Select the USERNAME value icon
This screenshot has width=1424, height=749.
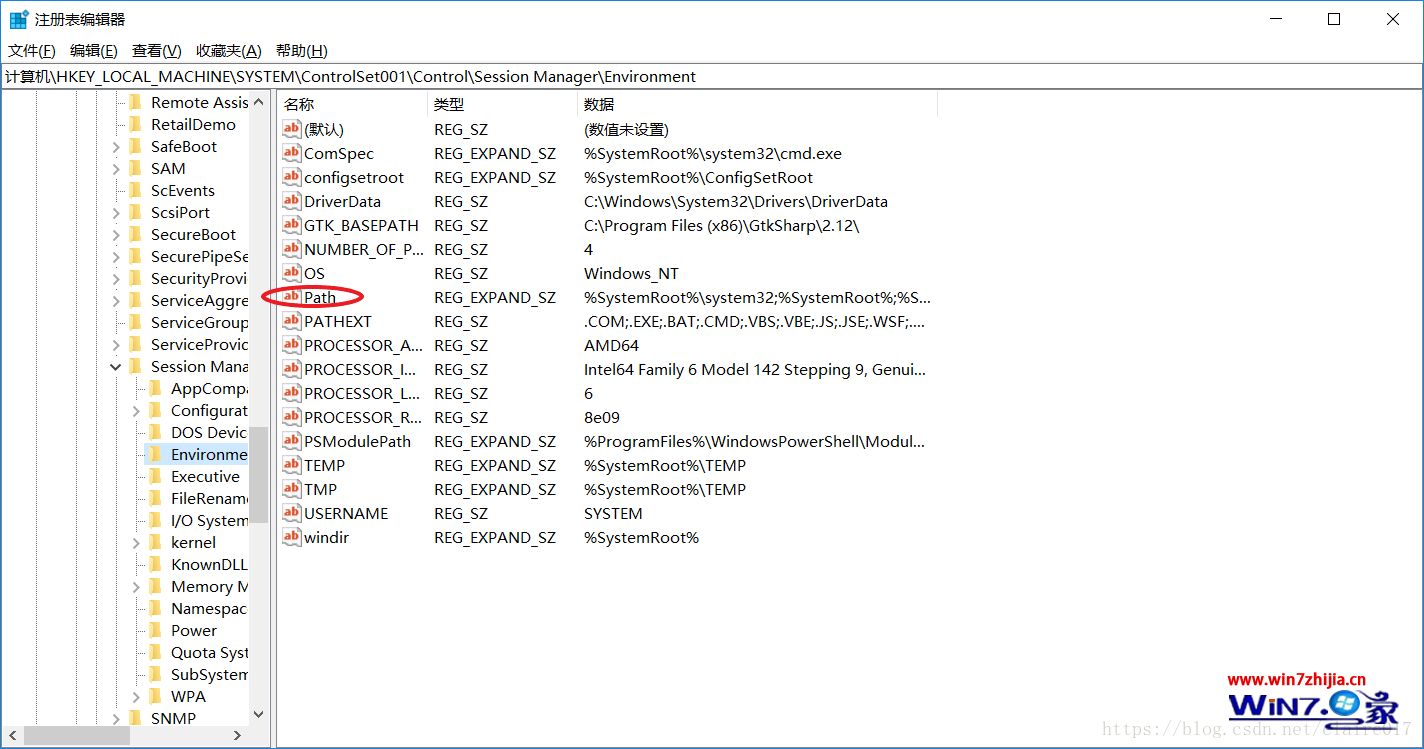coord(291,513)
